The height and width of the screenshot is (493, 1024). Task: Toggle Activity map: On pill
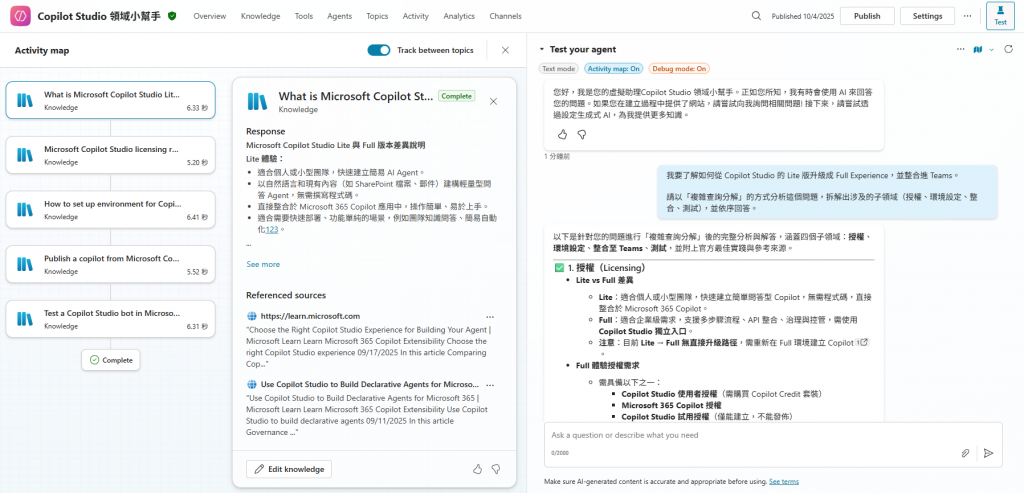point(614,68)
